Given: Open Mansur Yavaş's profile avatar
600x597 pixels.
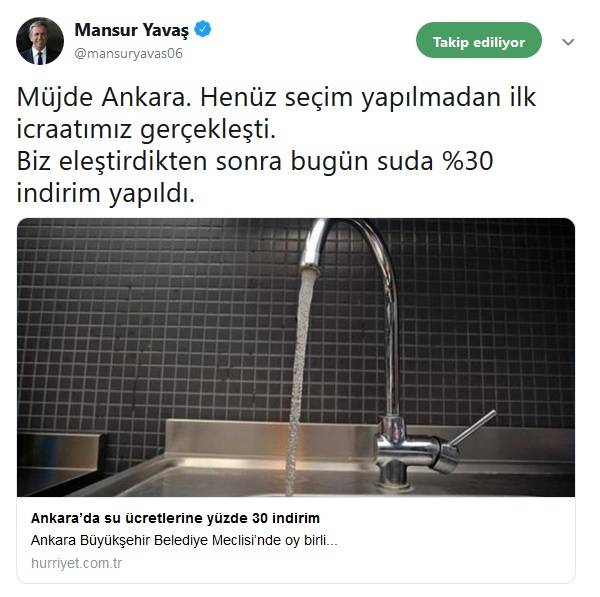Looking at the screenshot, I should pos(40,41).
